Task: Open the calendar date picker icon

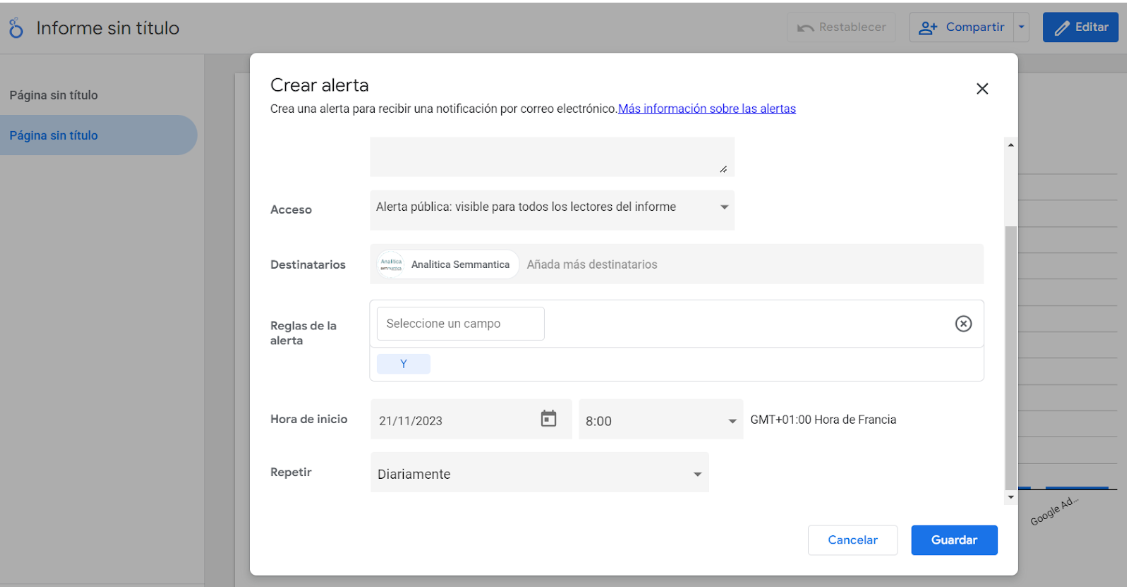Action: pos(548,419)
